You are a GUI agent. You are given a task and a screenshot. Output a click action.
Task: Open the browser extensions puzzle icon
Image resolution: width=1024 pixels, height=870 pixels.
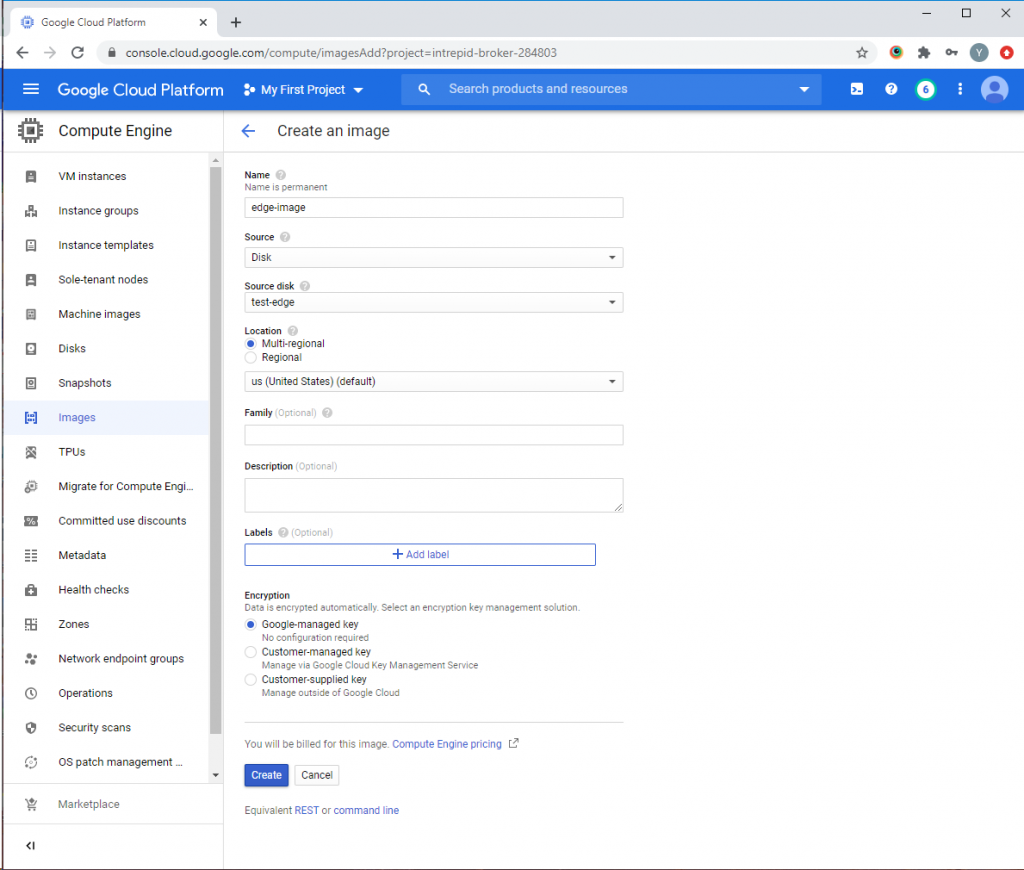(x=923, y=53)
